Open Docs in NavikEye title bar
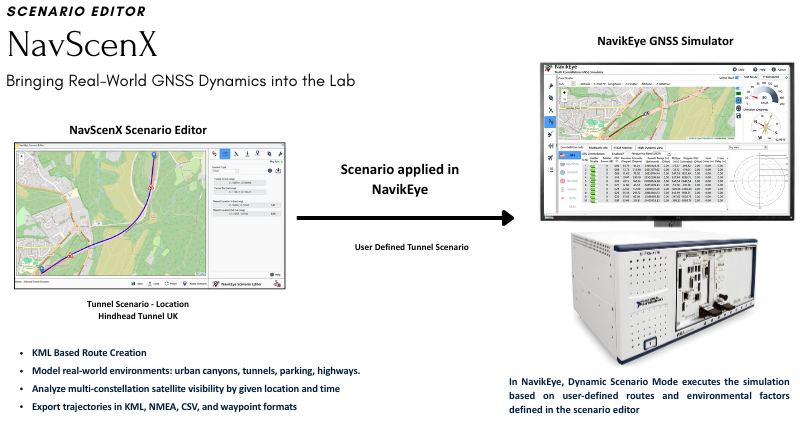Viewport: 800px width, 434px height. [739, 69]
